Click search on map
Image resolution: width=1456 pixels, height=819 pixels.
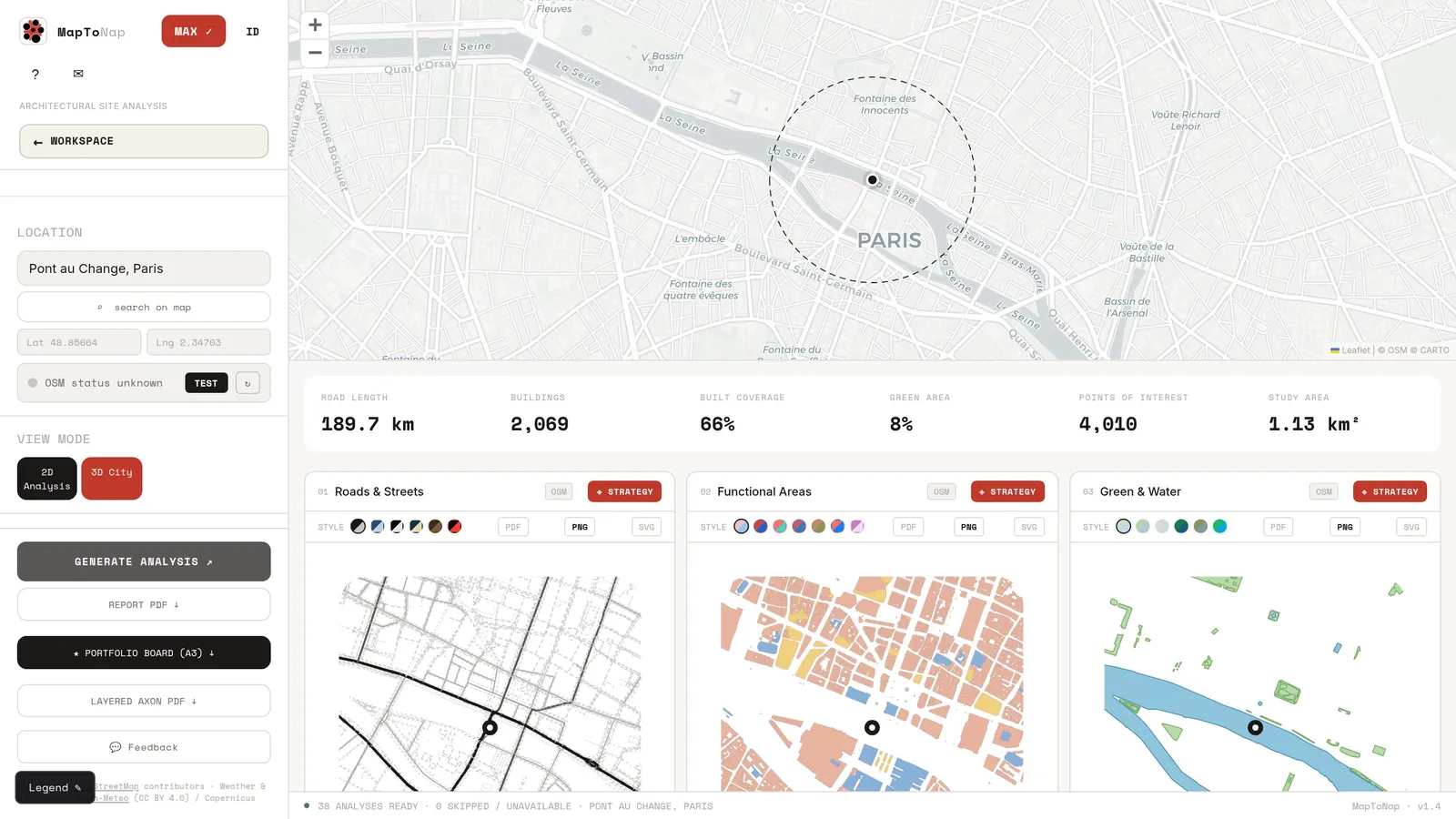[x=144, y=307]
